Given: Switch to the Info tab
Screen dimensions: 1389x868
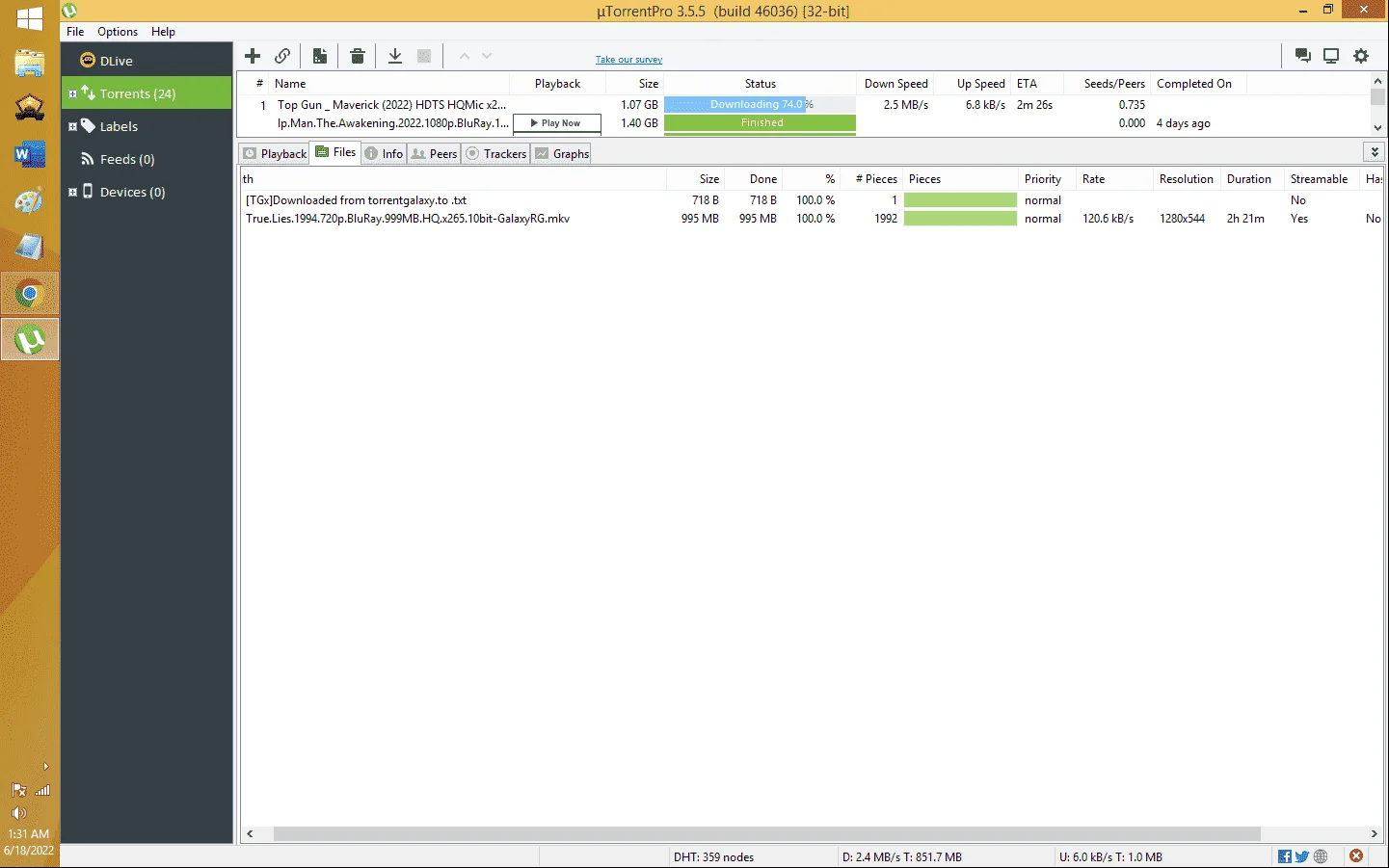Looking at the screenshot, I should (x=384, y=154).
